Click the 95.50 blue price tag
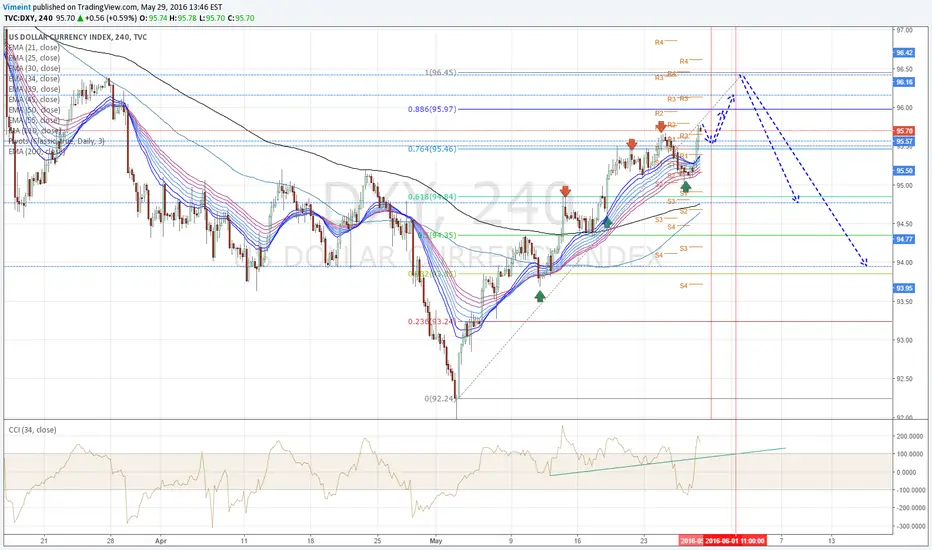 (904, 171)
